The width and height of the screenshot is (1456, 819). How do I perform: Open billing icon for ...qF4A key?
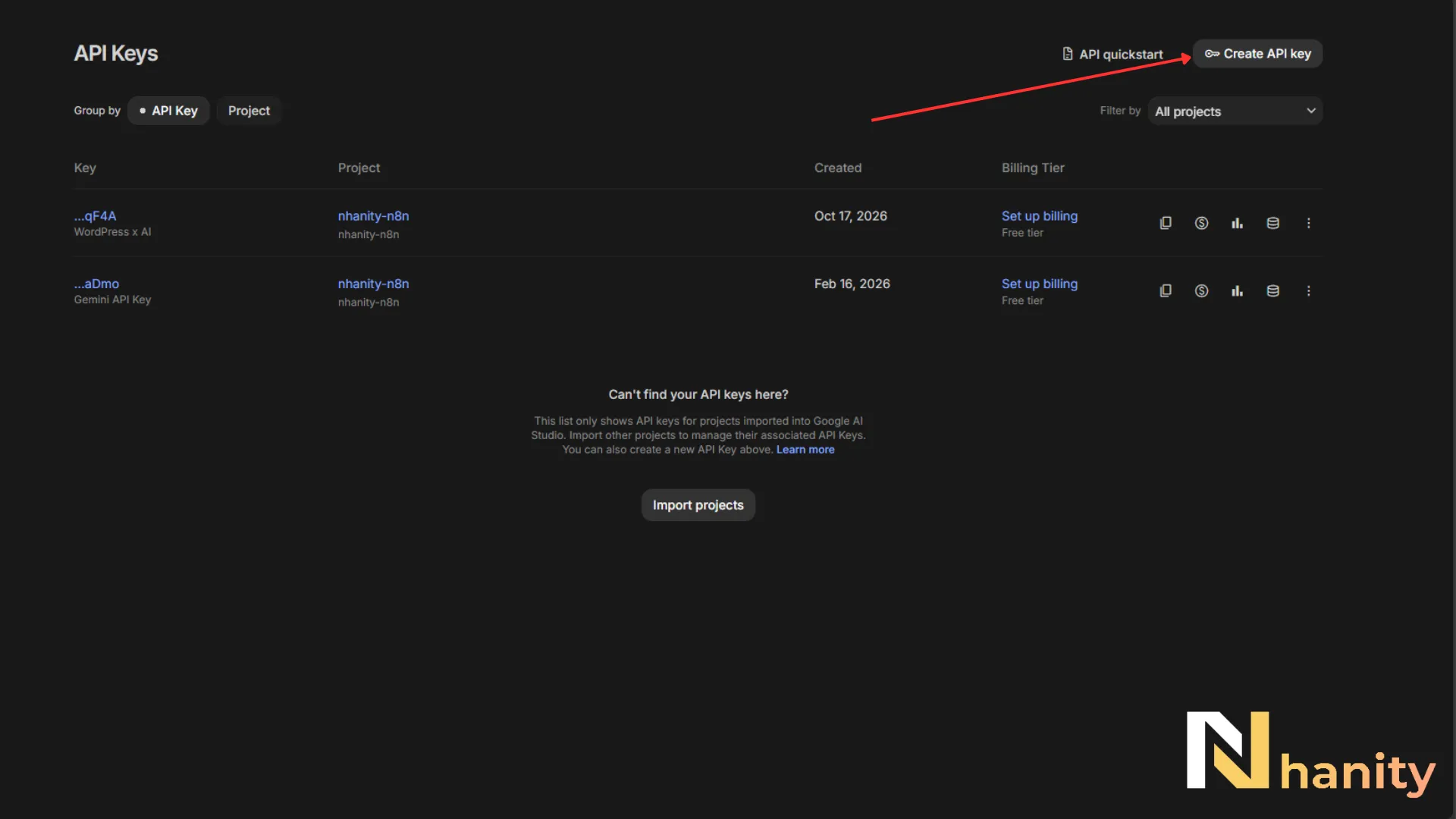[x=1201, y=223]
